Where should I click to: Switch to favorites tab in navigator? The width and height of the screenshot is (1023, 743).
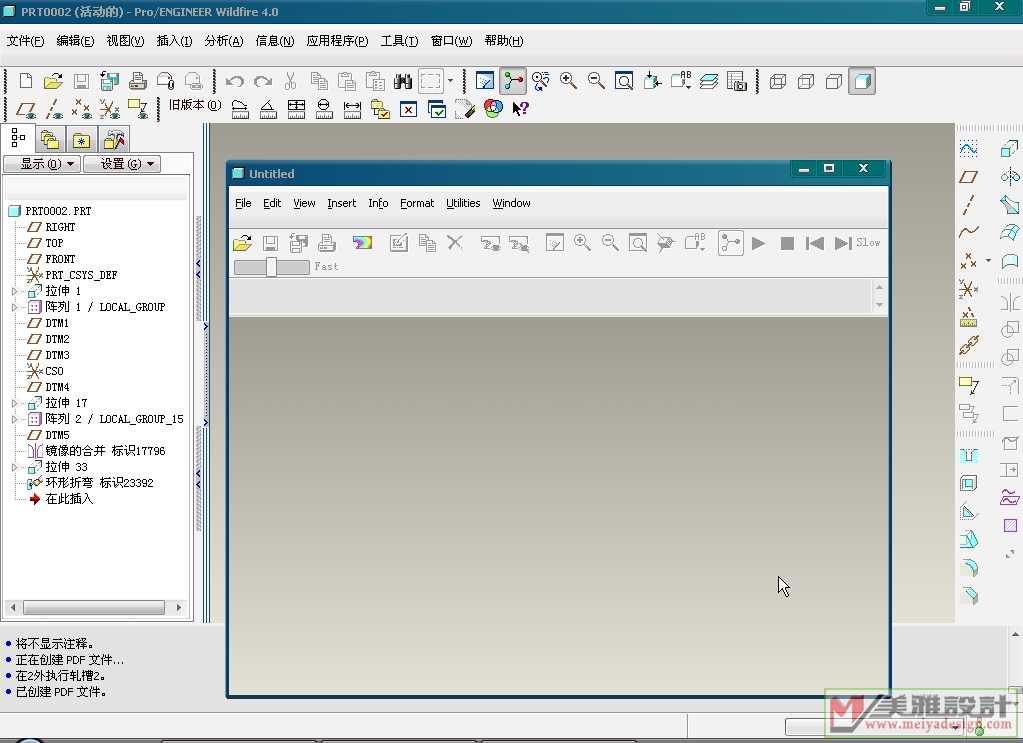point(81,140)
